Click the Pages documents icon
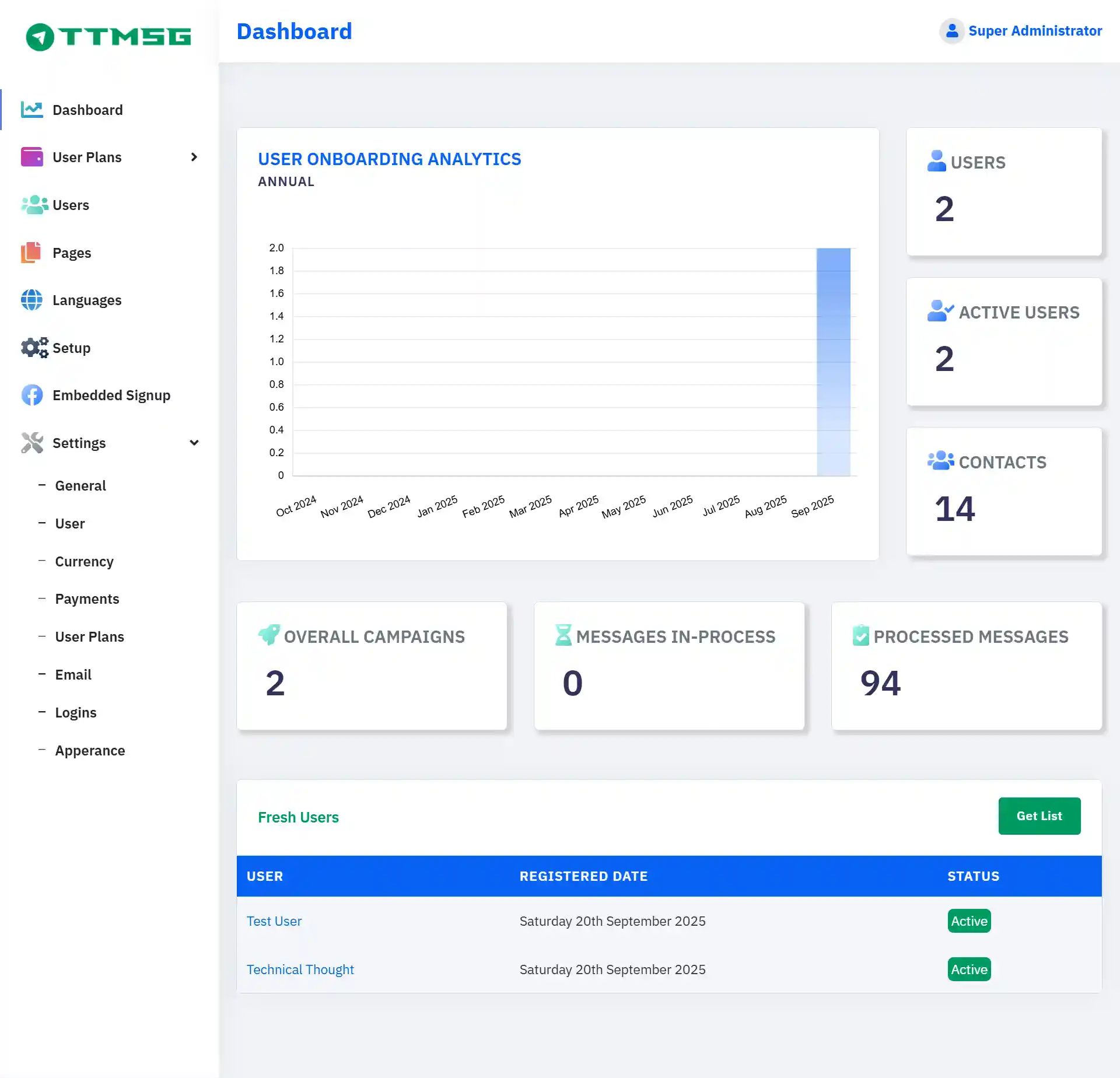The image size is (1120, 1078). click(32, 253)
